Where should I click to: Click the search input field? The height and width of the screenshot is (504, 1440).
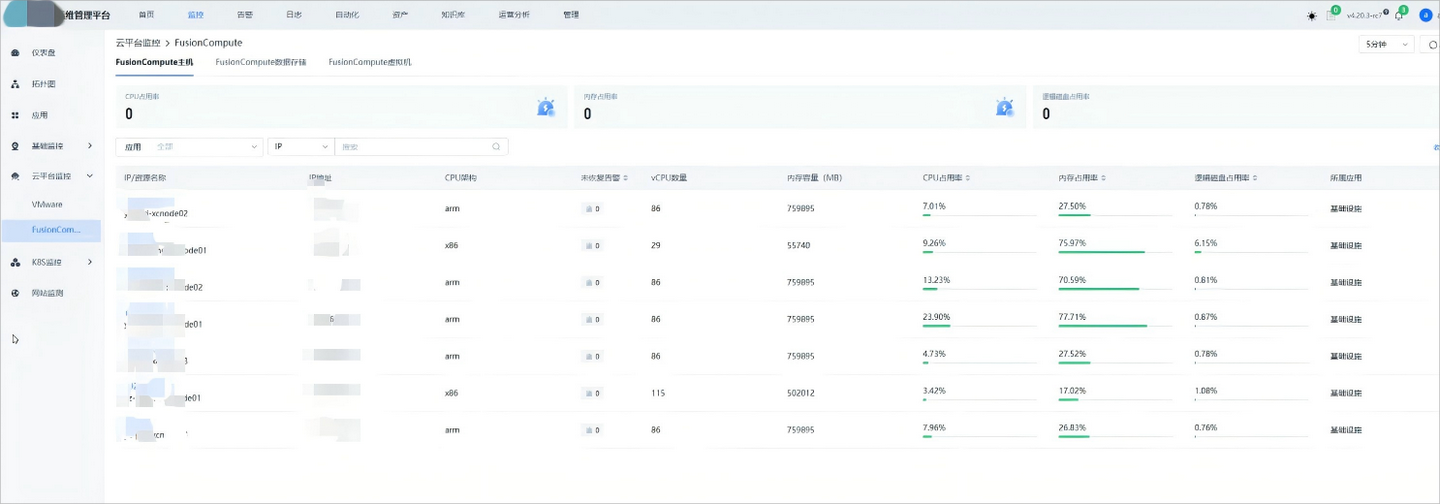pyautogui.click(x=415, y=146)
